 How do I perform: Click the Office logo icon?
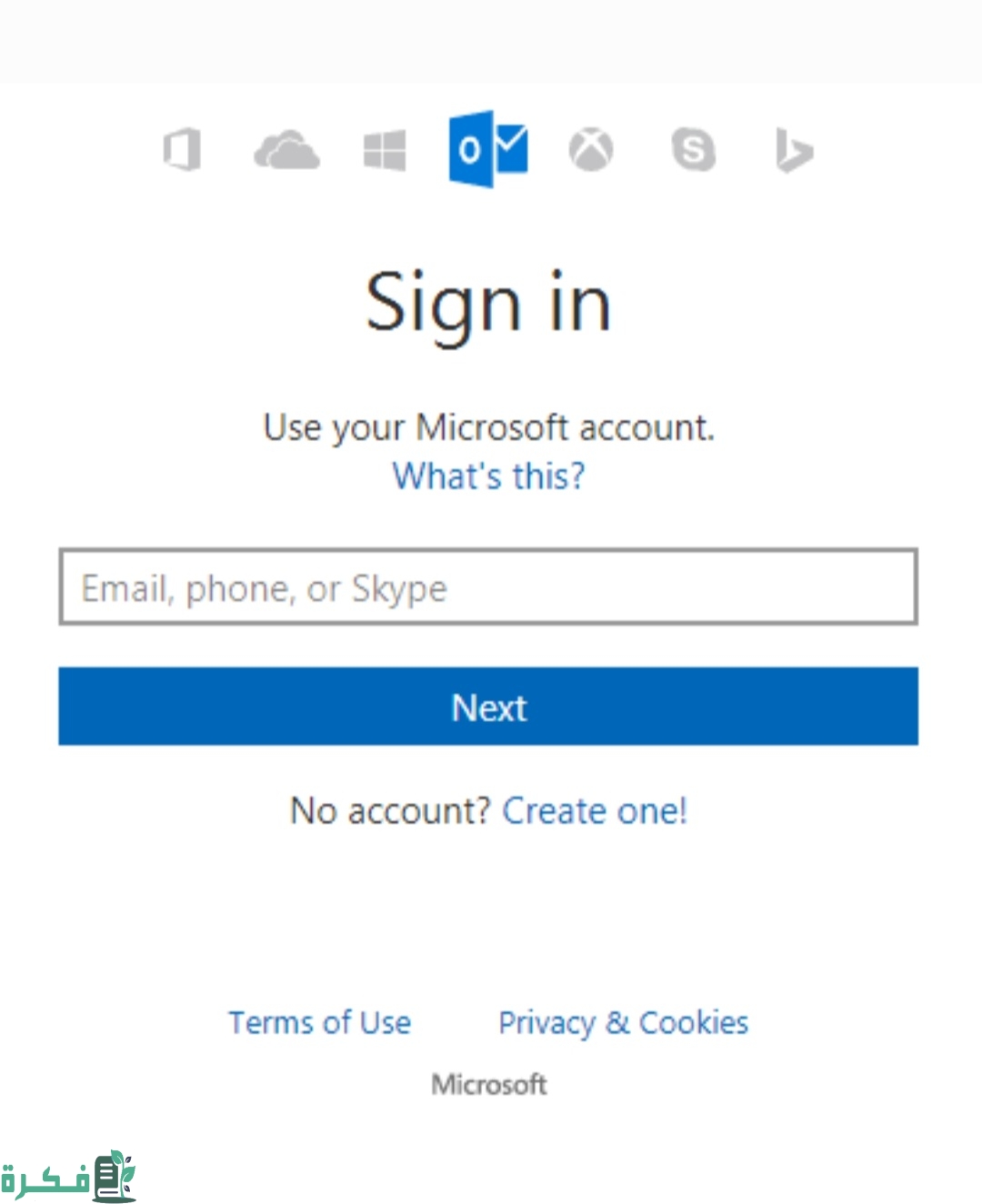[182, 150]
